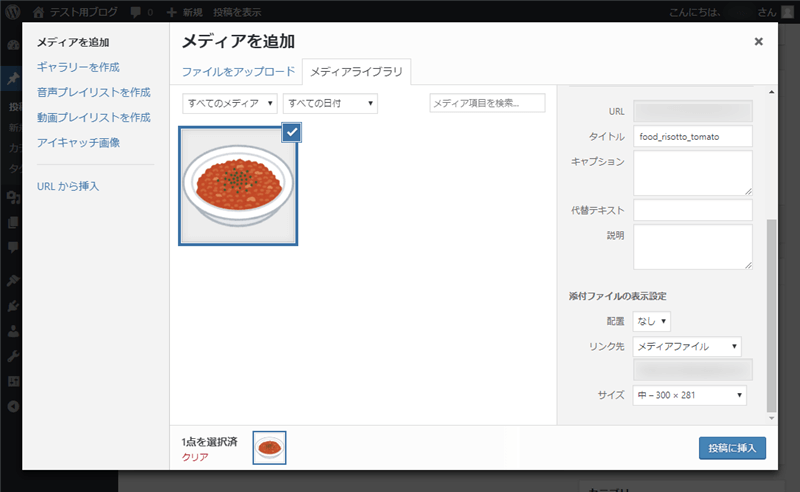
Task: Uncheck the blue checkmark on risotto image
Action: tap(291, 132)
